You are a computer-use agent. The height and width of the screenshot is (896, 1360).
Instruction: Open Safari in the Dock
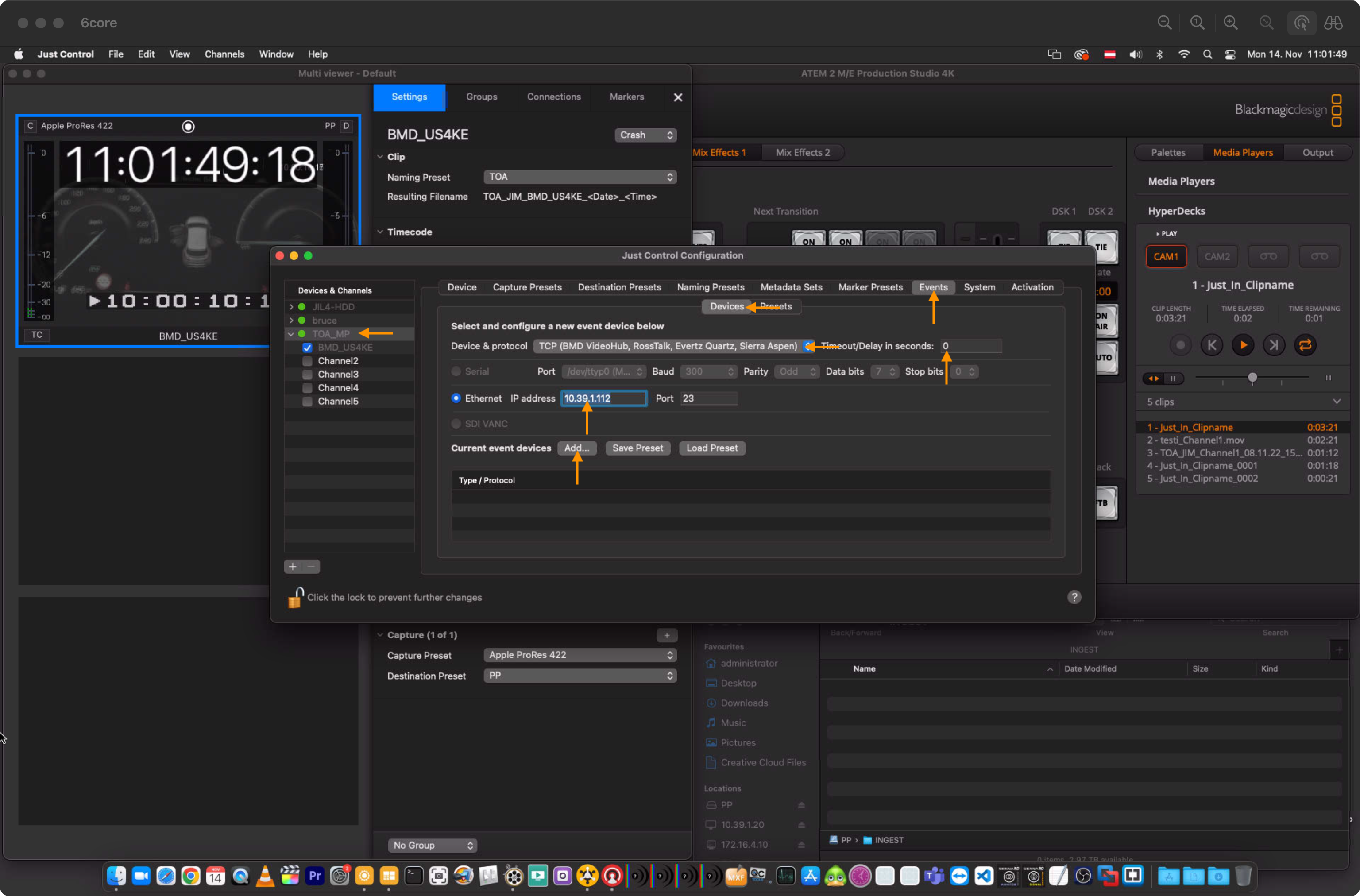tap(166, 876)
